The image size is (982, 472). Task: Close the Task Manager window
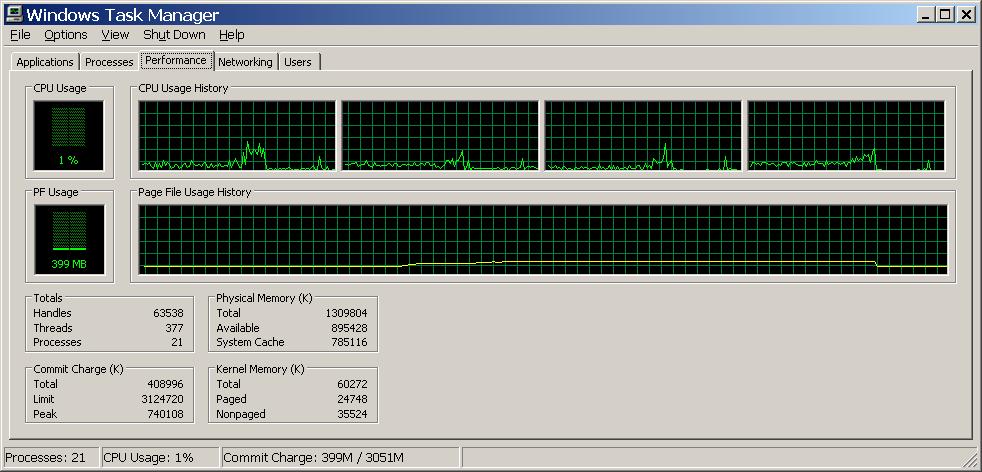(965, 14)
